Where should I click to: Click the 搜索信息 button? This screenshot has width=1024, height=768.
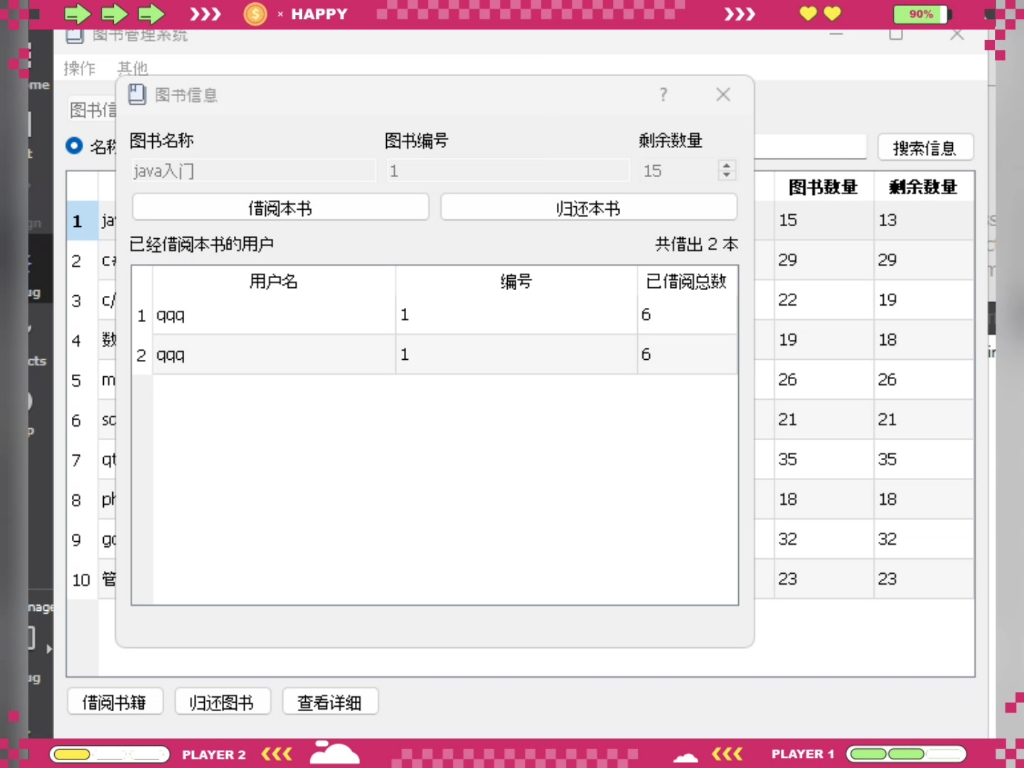925,148
